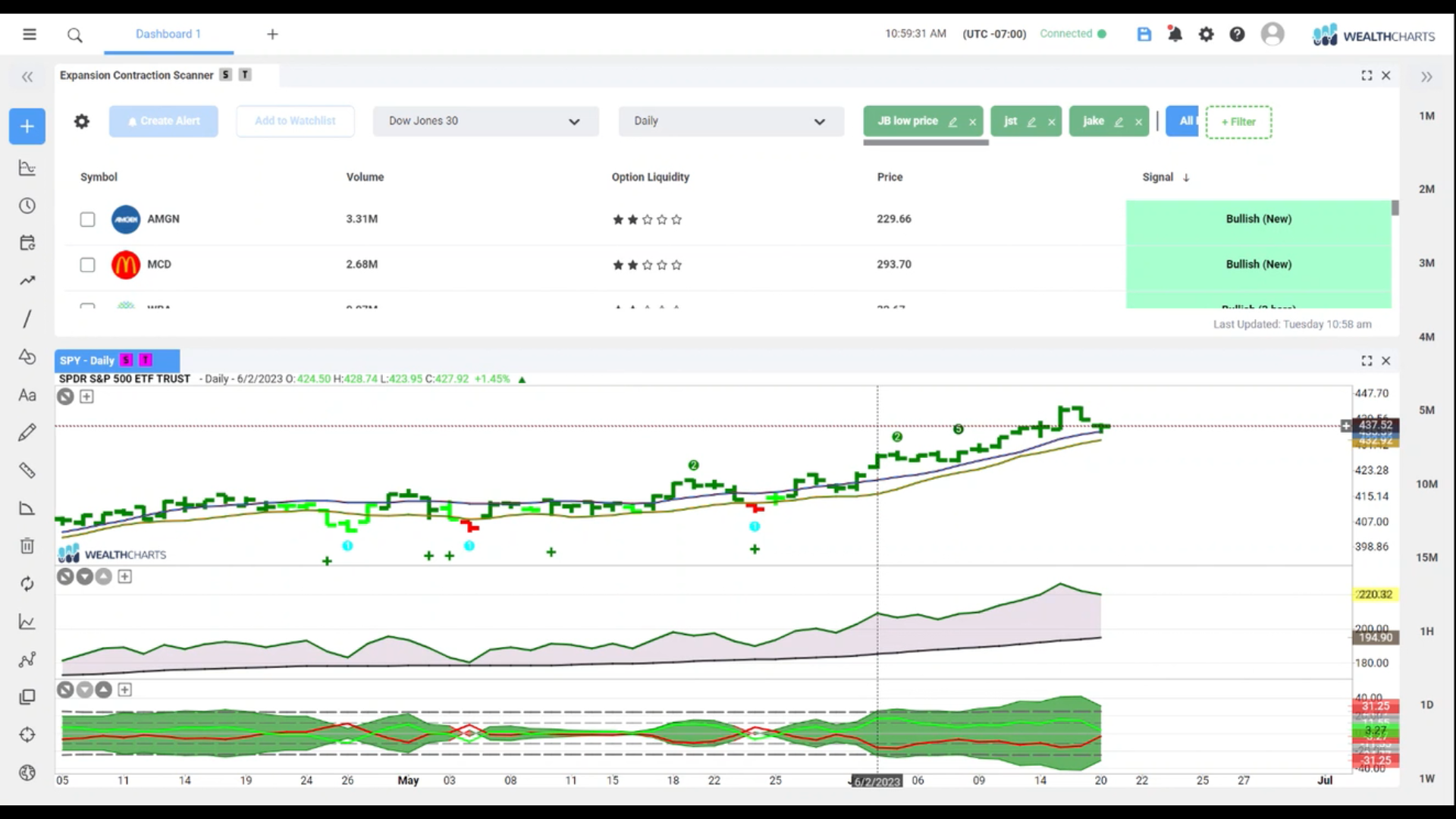Save the dashboard with the floppy icon
The width and height of the screenshot is (1456, 819).
point(1144,34)
